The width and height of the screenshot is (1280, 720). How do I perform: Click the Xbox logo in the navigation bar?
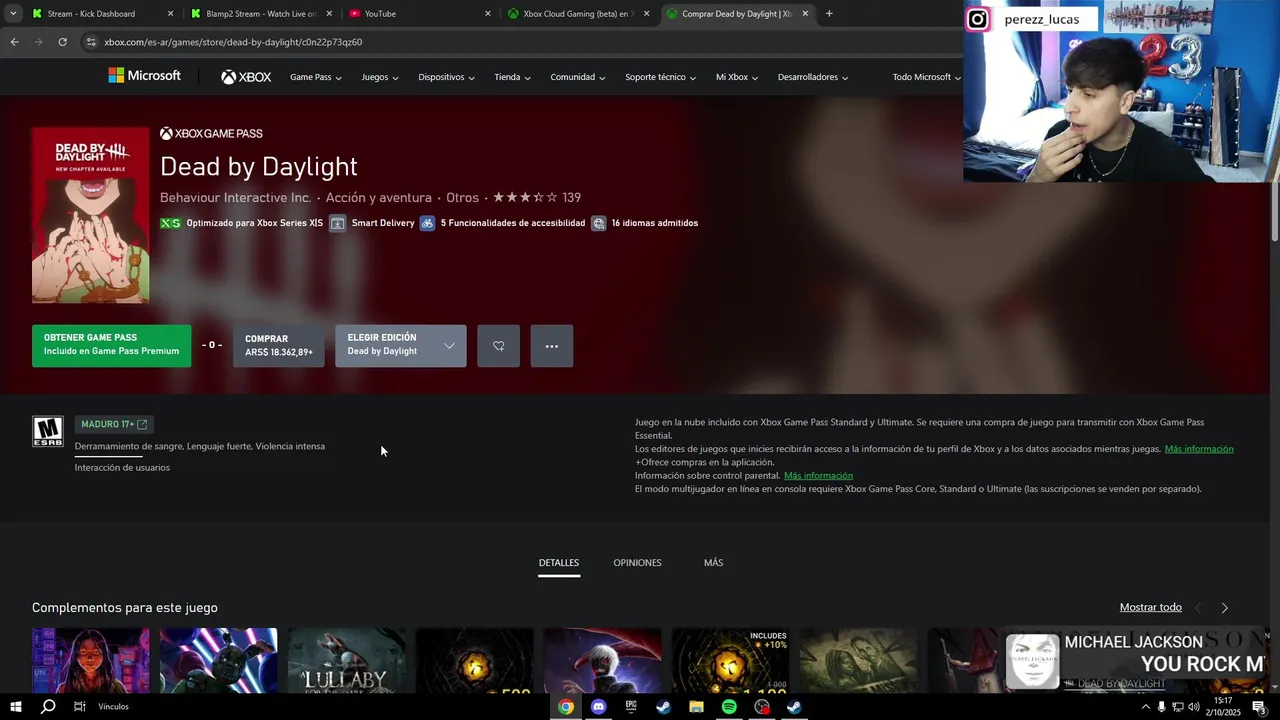pos(246,77)
